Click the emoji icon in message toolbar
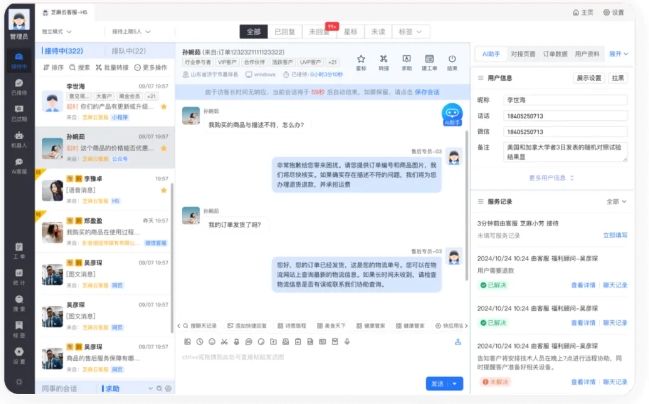The height and width of the screenshot is (404, 649). pyautogui.click(x=212, y=341)
